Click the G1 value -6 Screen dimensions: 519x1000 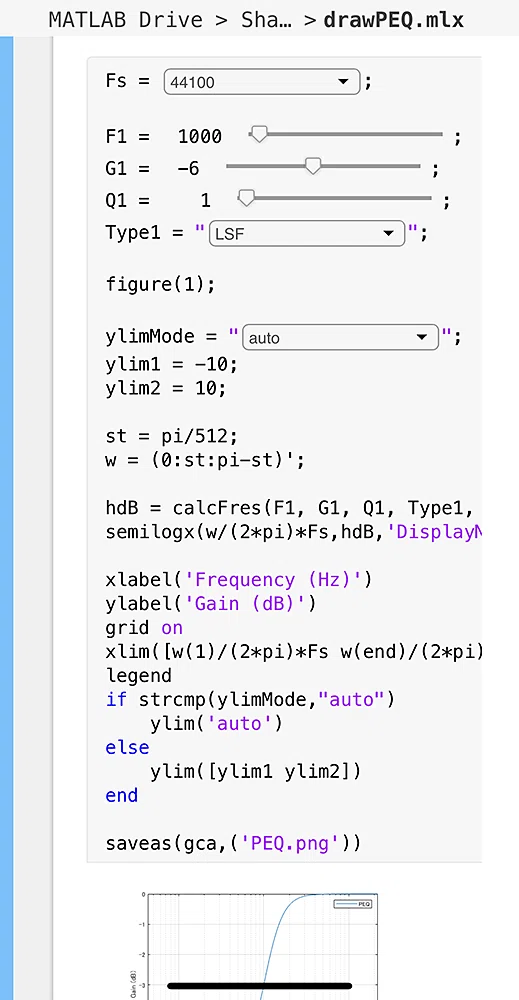(188, 169)
